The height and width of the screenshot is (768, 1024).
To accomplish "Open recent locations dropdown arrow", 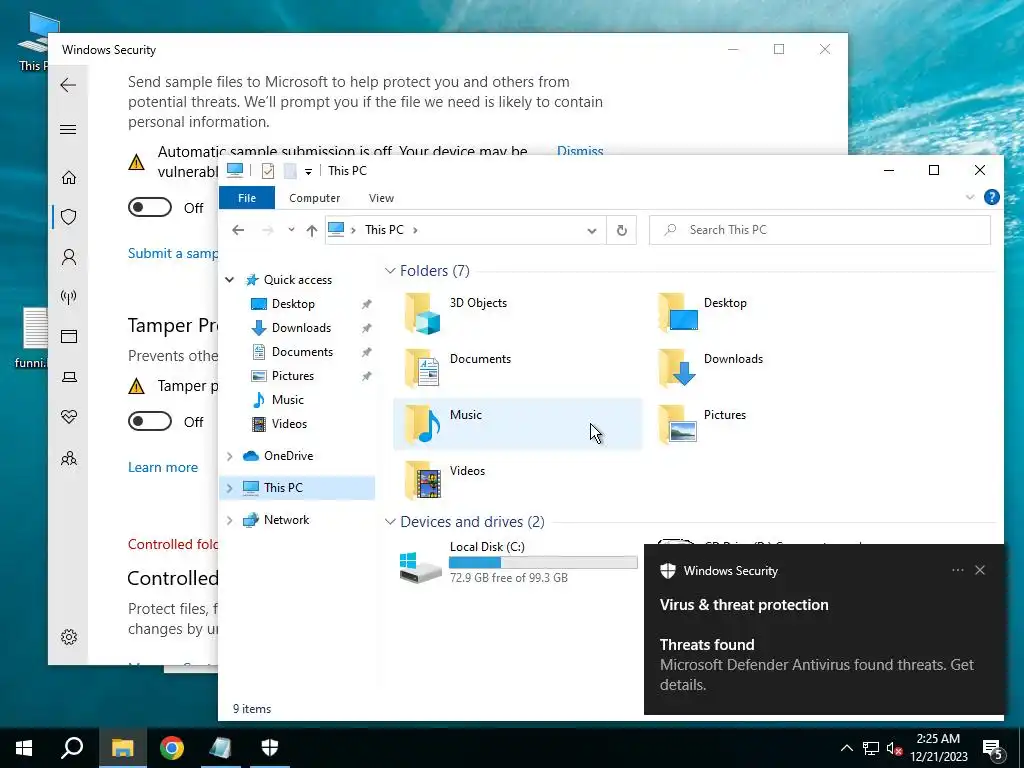I will pyautogui.click(x=291, y=230).
